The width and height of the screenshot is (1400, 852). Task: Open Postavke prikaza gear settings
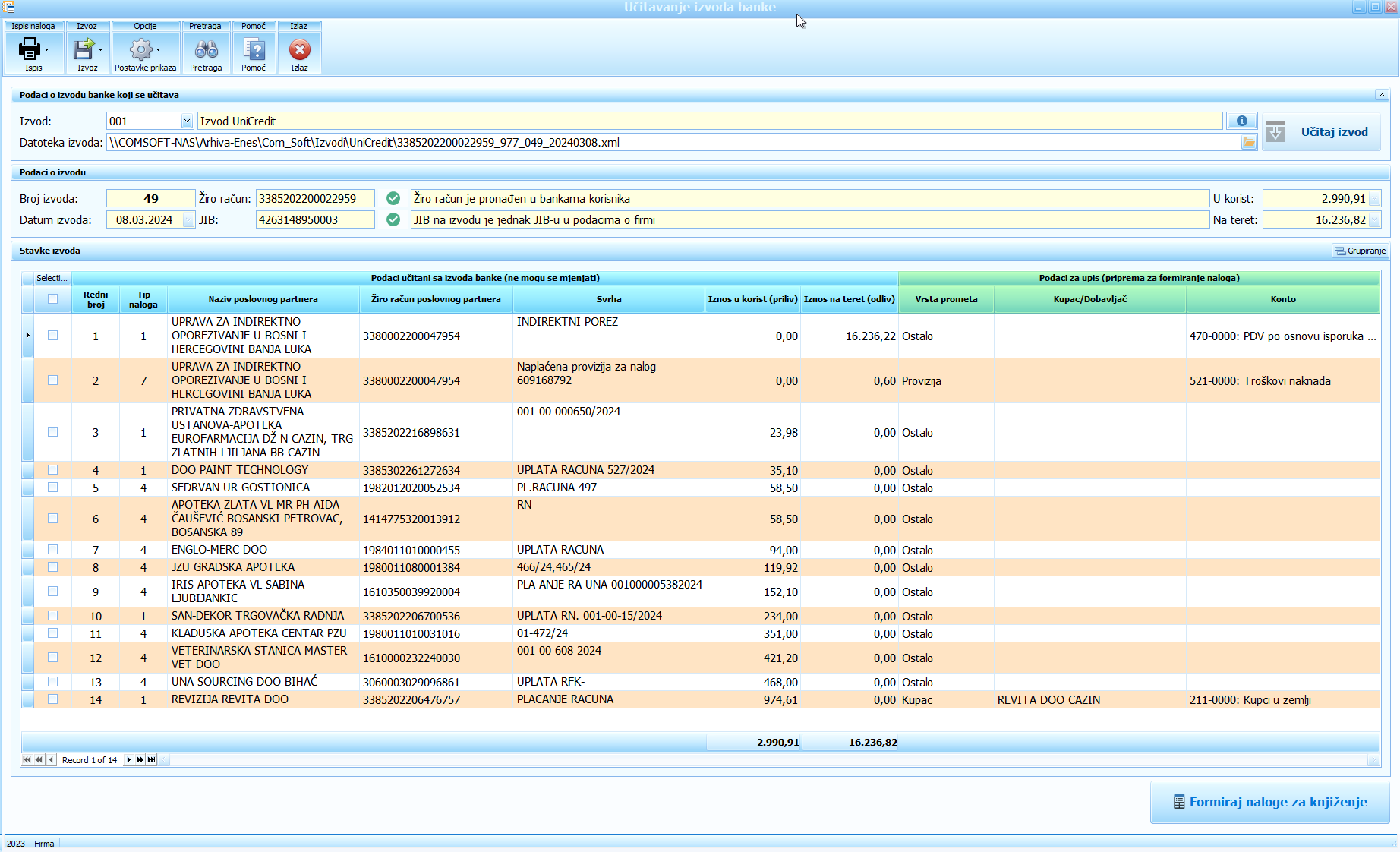point(141,50)
